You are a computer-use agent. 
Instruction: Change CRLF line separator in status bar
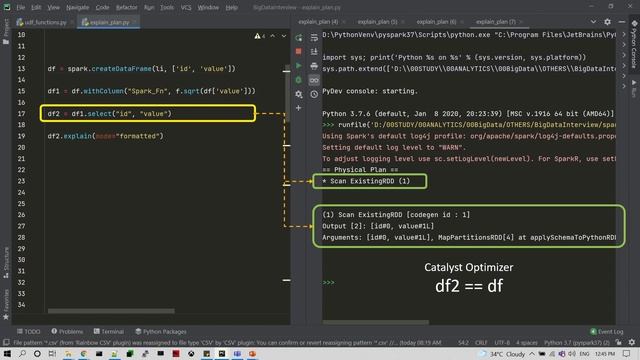point(481,342)
